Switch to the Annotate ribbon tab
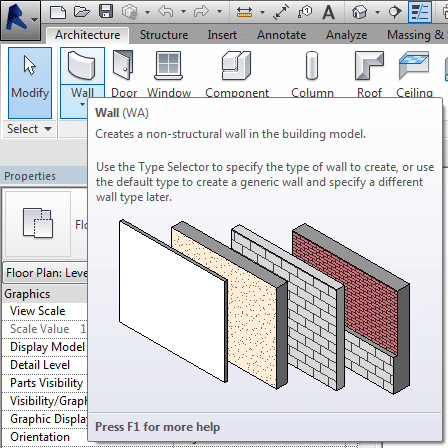 point(281,35)
